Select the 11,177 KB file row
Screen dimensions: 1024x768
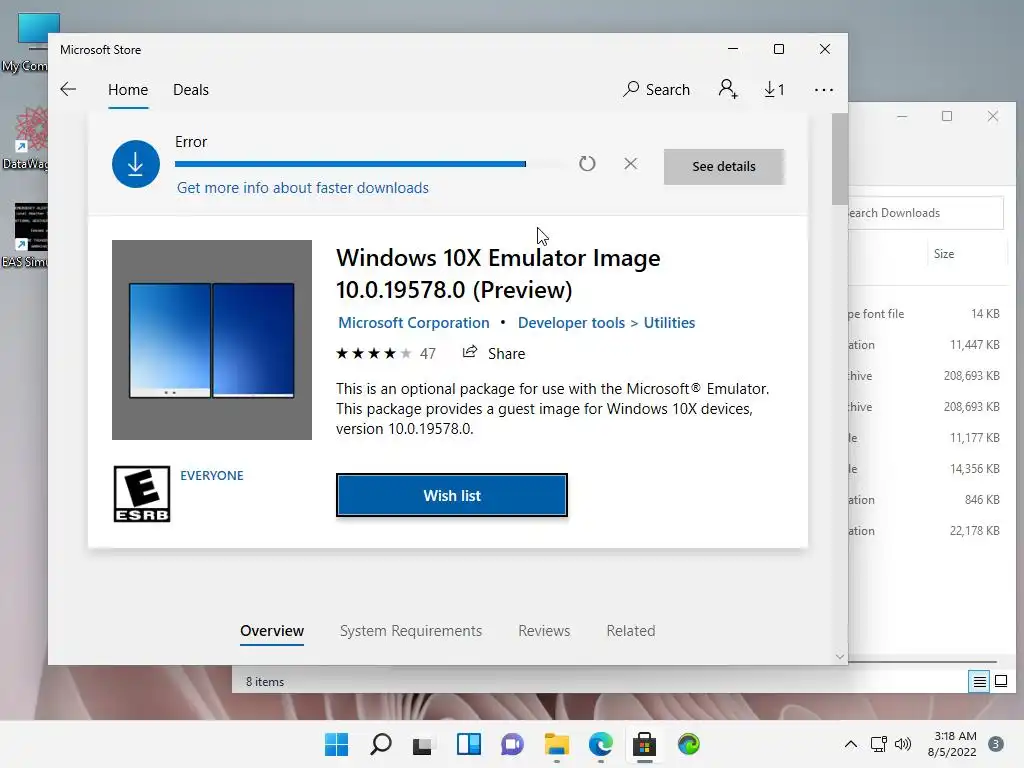[926, 438]
